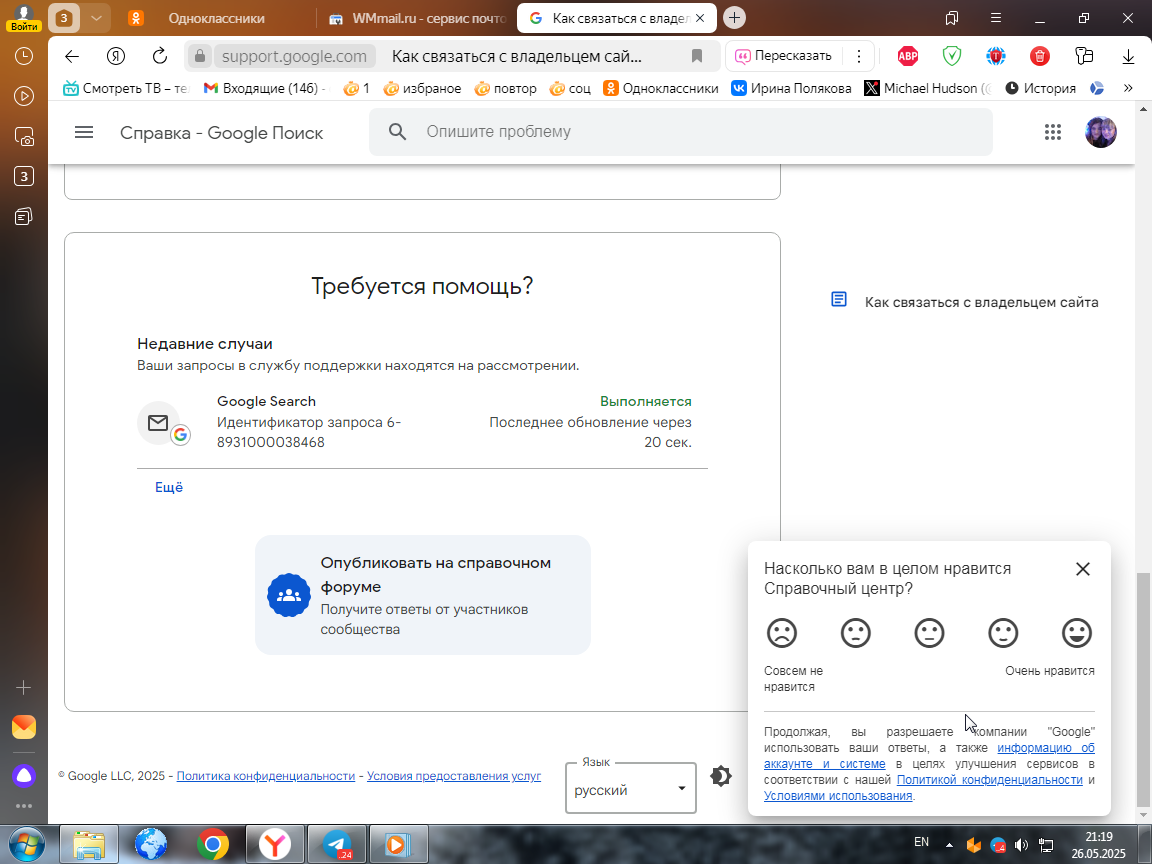Expand the tab group dropdown chevron
Screen dimensions: 1152x864
(96, 18)
